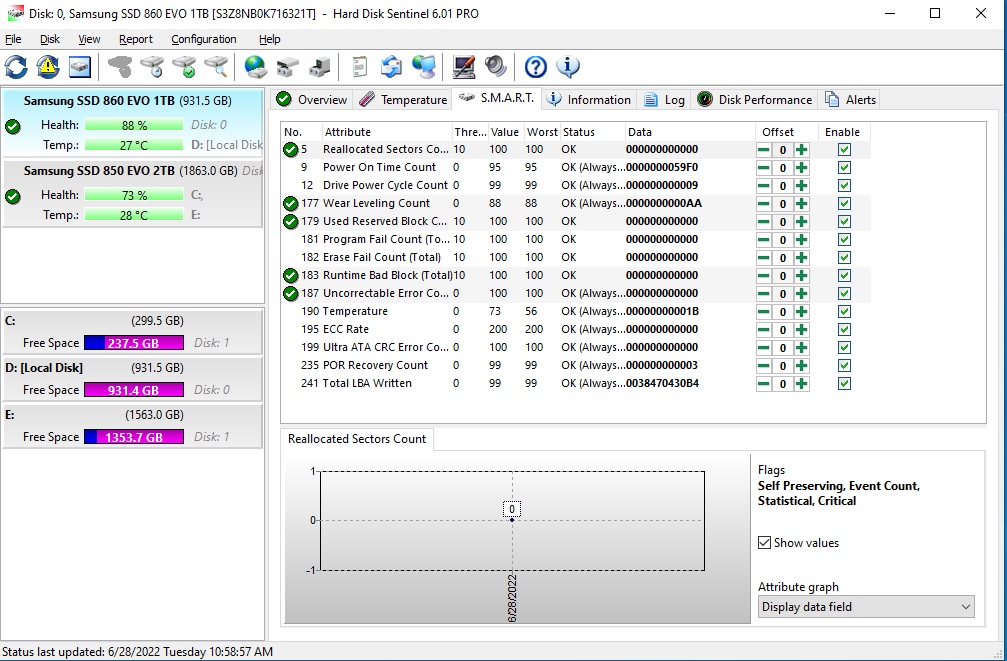Click the C: drive free space bar

(x=134, y=343)
